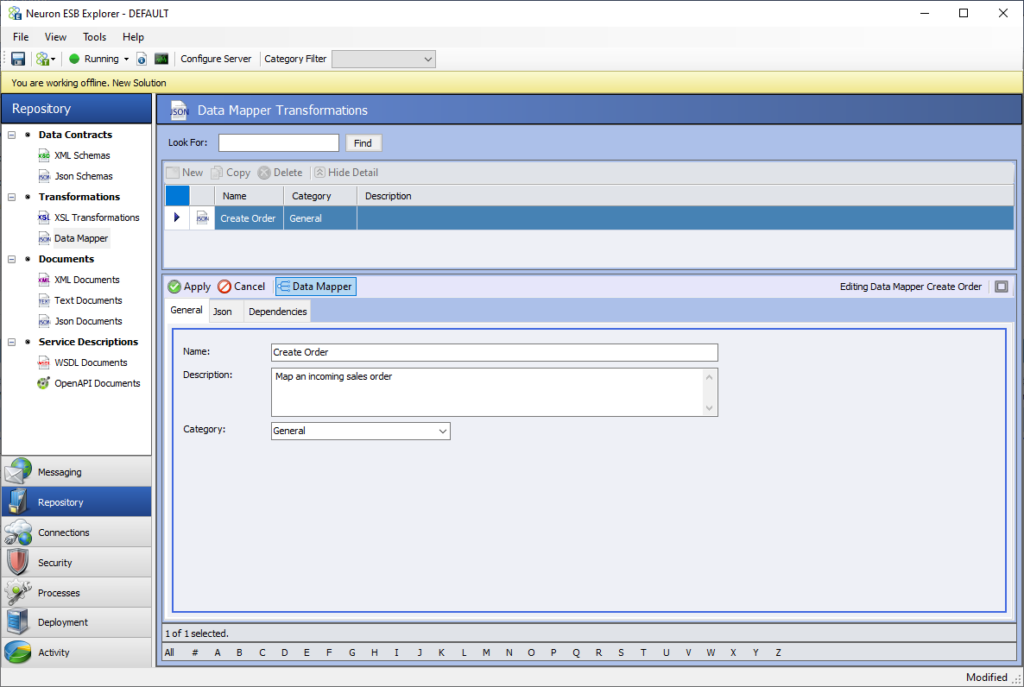Click the maximize detail pane icon
The height and width of the screenshot is (687, 1024).
coord(1001,287)
